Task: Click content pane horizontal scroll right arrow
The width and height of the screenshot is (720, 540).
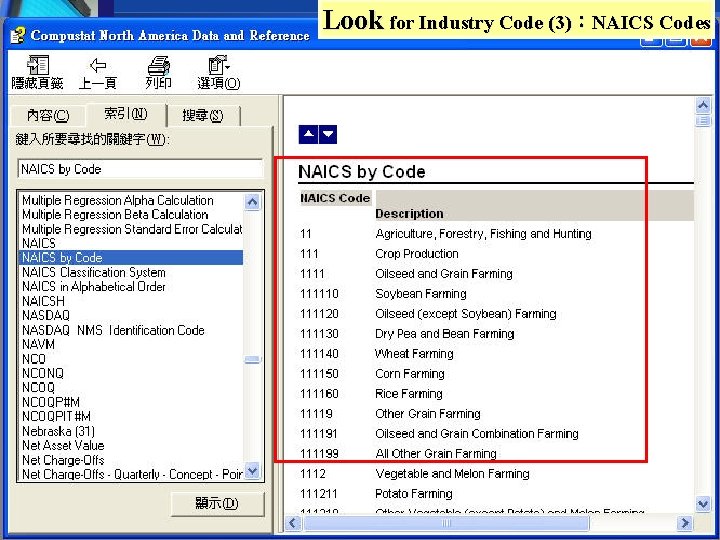Action: (685, 523)
